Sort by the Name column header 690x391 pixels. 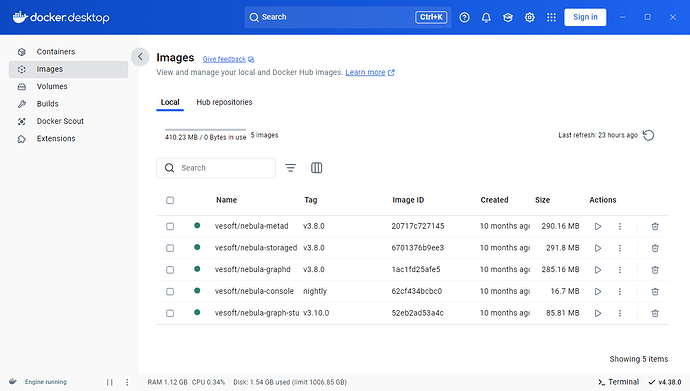point(226,200)
